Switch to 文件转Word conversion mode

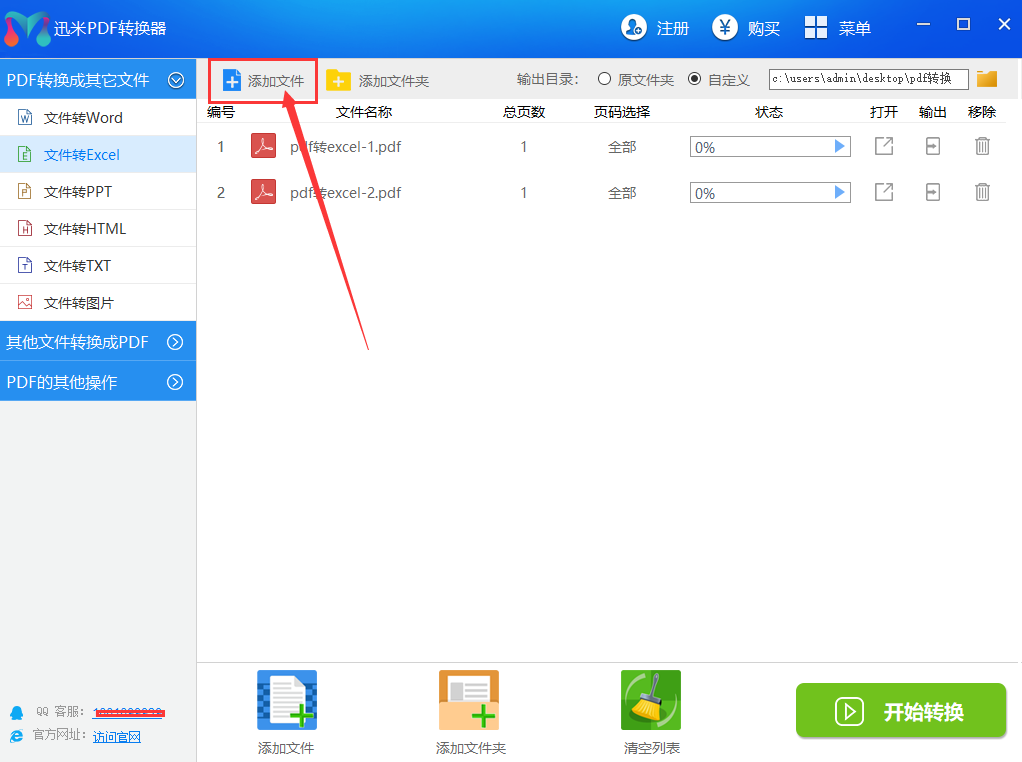pyautogui.click(x=83, y=118)
